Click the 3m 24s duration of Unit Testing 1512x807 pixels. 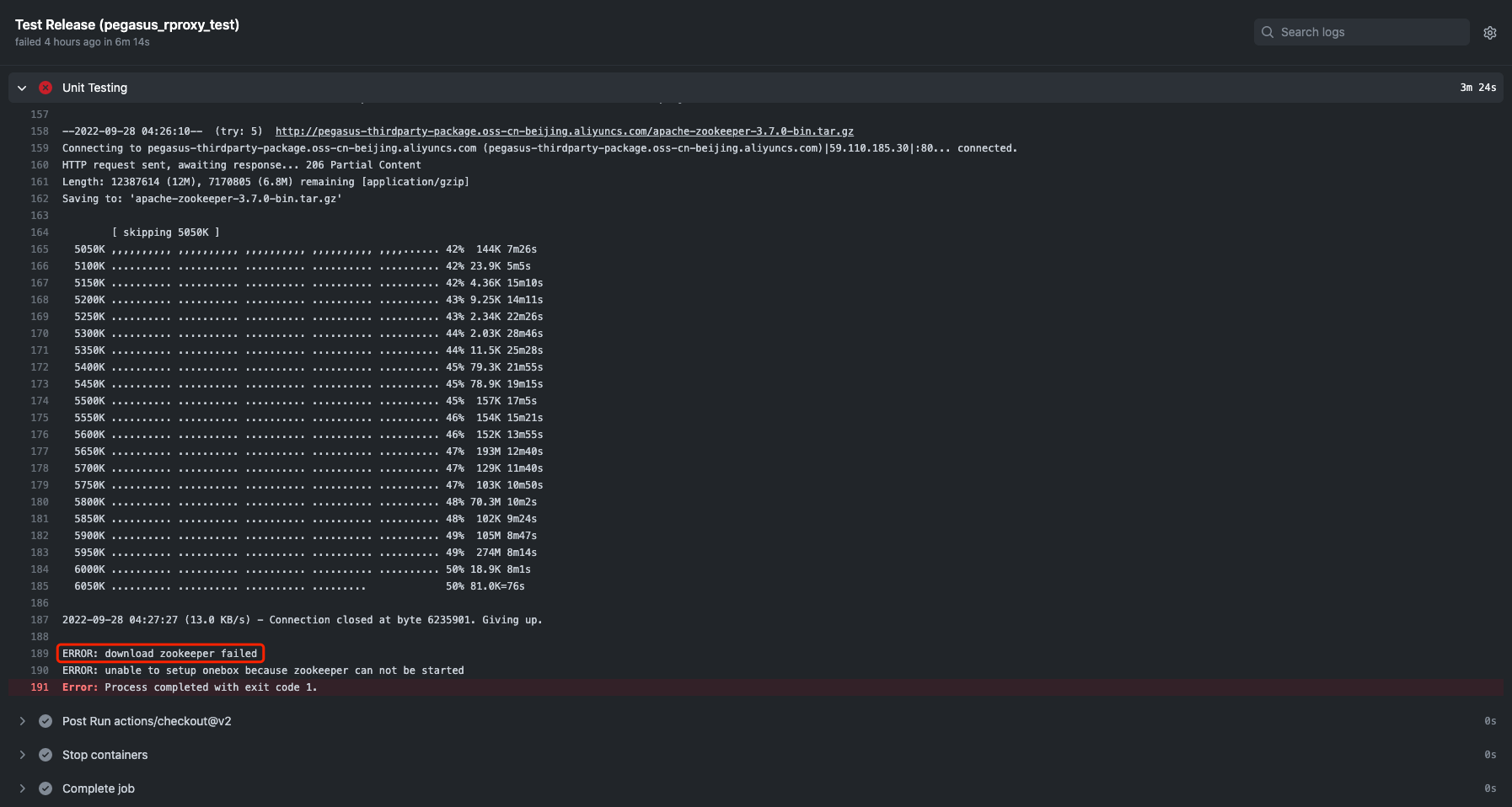tap(1477, 87)
